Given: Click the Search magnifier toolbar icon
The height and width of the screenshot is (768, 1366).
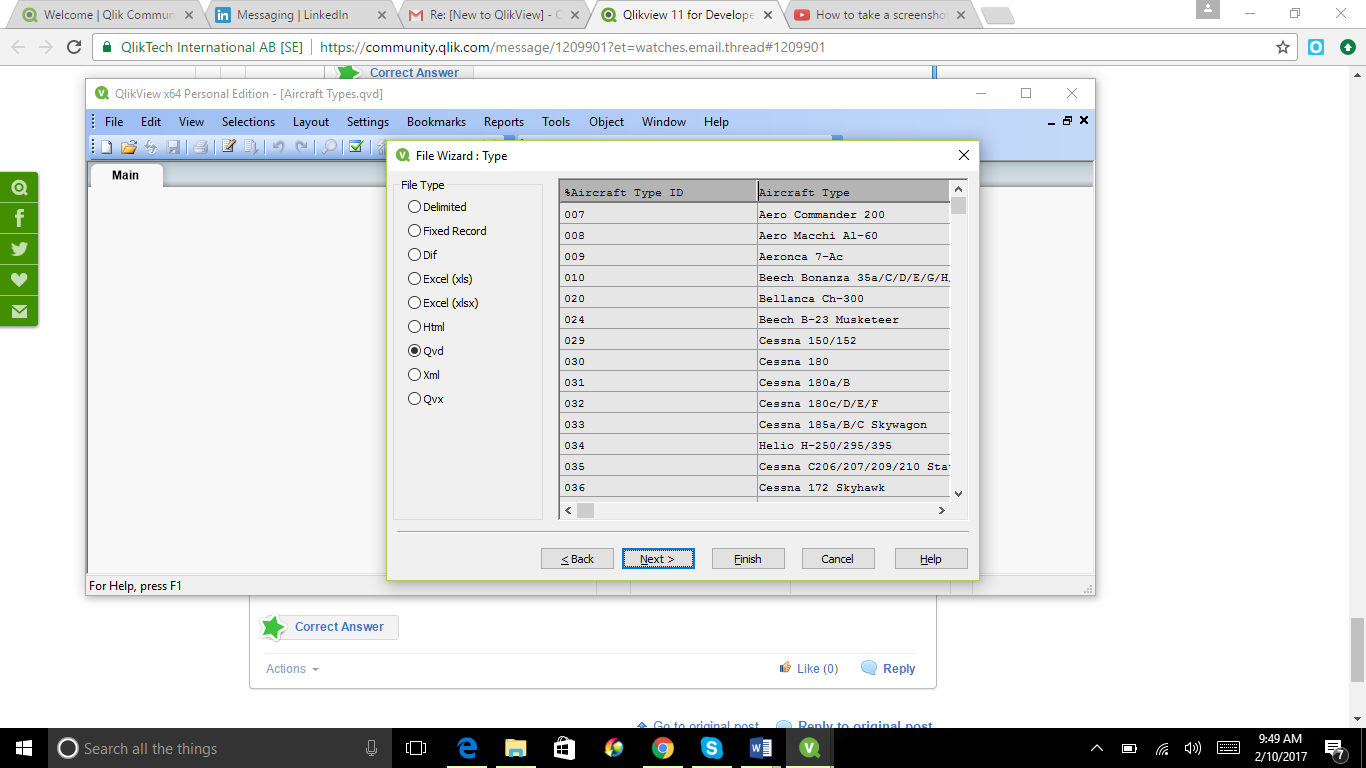Looking at the screenshot, I should (329, 147).
